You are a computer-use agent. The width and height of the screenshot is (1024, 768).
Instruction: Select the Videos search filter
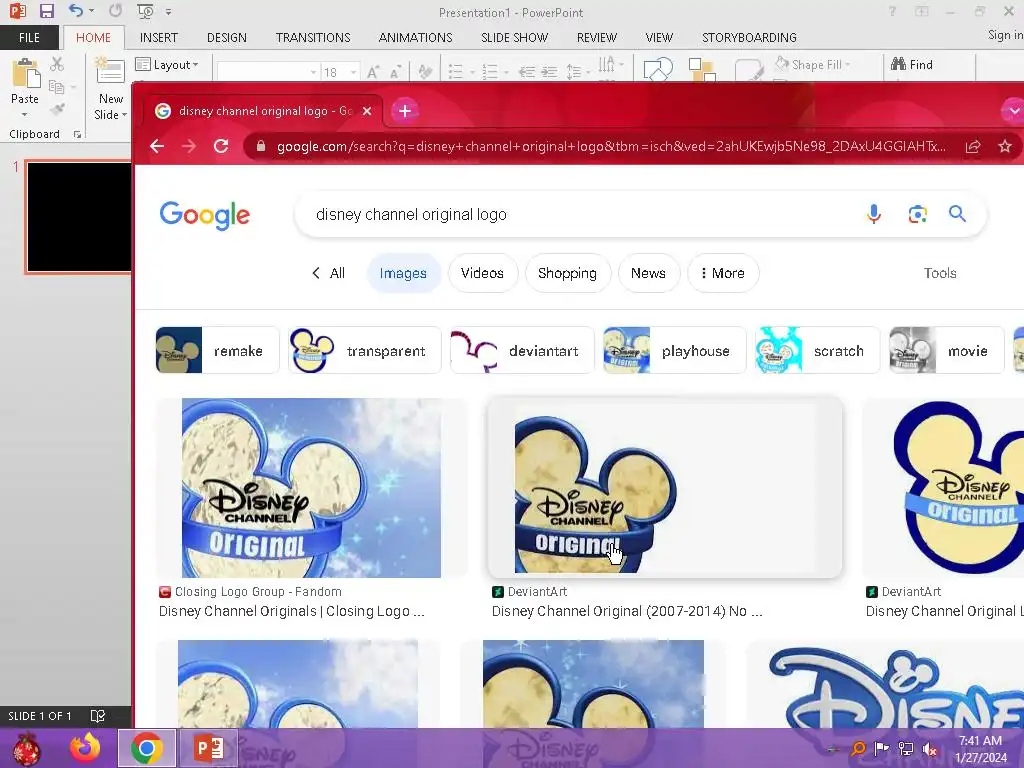click(x=483, y=273)
